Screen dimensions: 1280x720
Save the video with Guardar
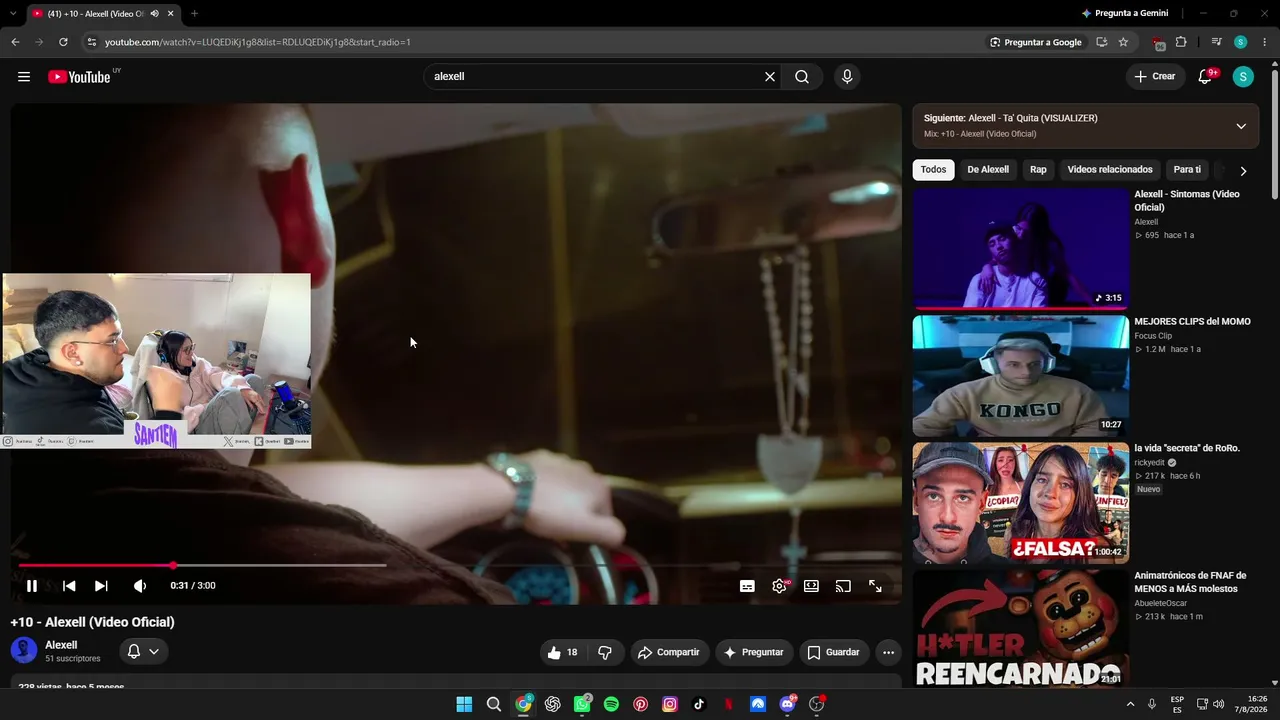point(833,652)
